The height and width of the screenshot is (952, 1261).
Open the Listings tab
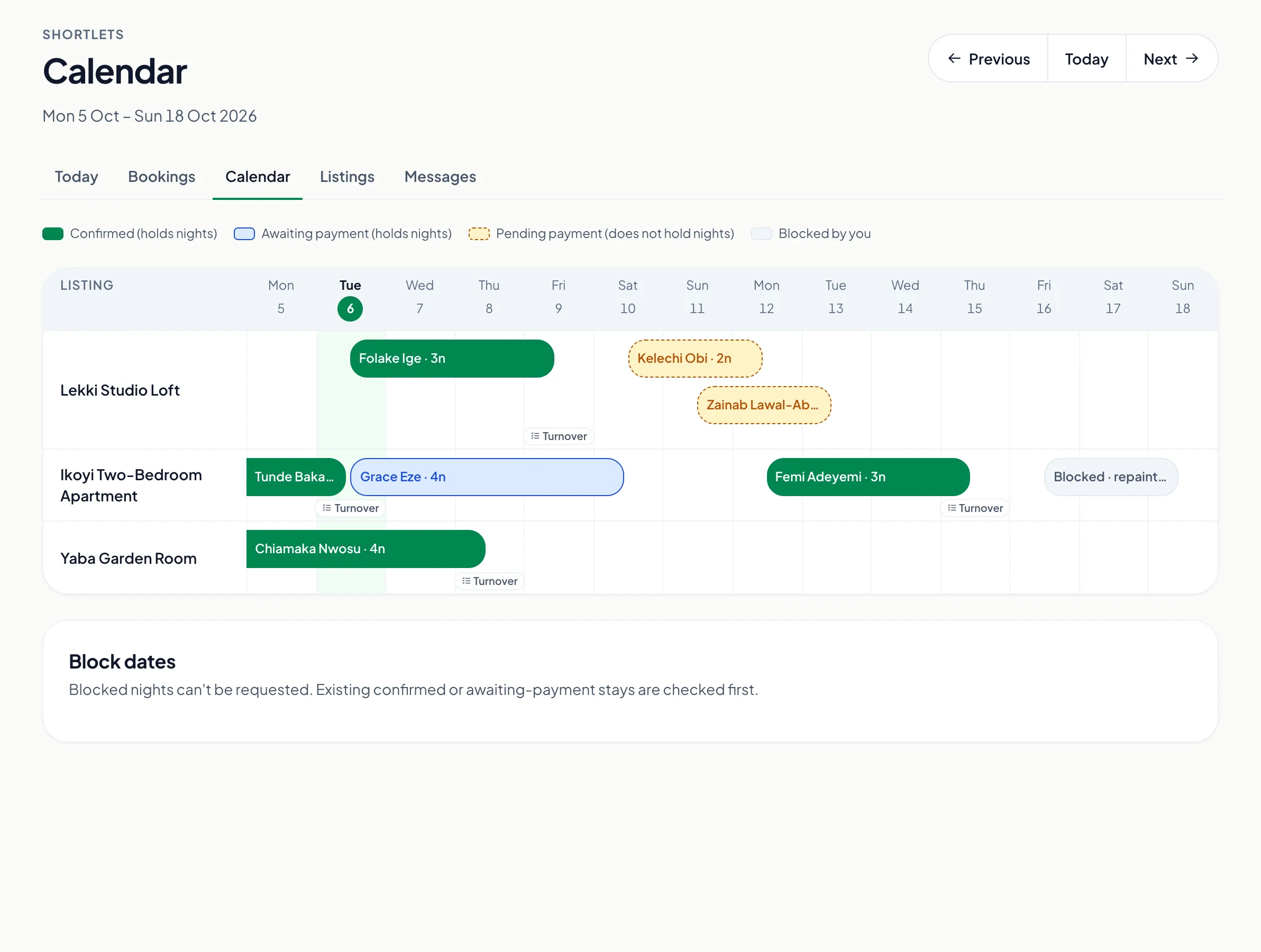click(x=347, y=177)
